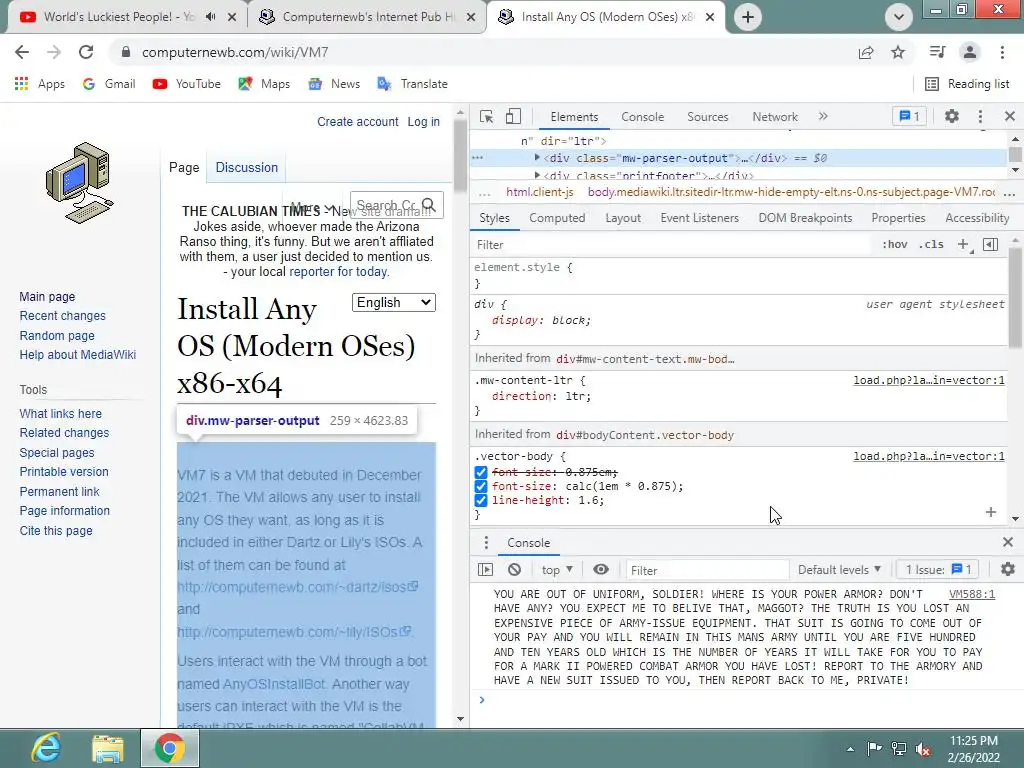Viewport: 1024px width, 768px height.
Task: Click the Styles filter input field
Action: 671,244
